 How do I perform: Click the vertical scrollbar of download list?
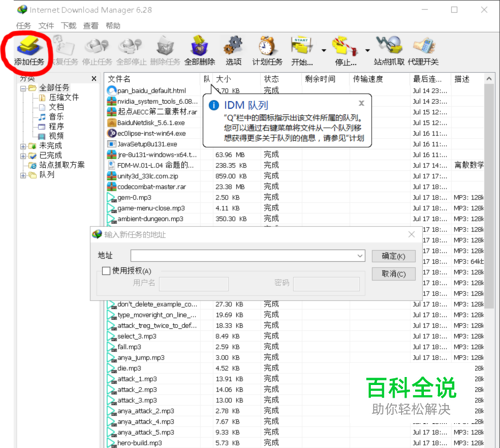[x=489, y=196]
